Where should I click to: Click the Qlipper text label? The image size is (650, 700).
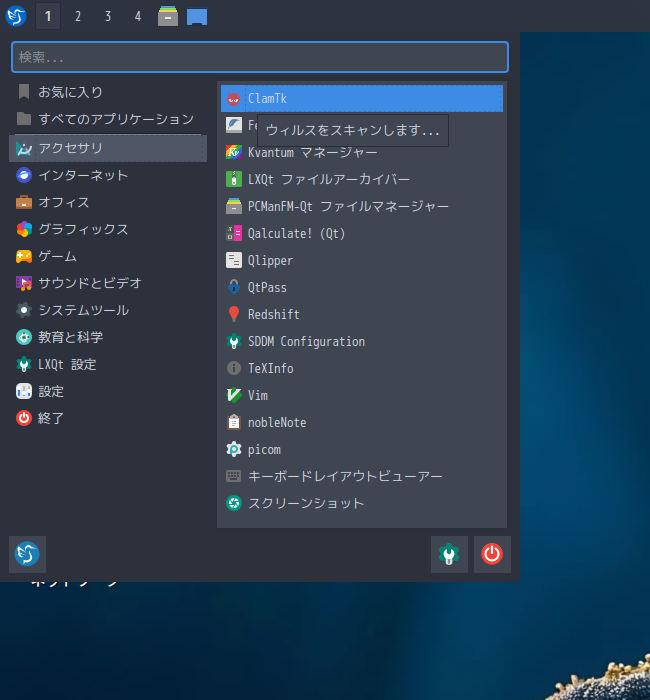pyautogui.click(x=271, y=261)
